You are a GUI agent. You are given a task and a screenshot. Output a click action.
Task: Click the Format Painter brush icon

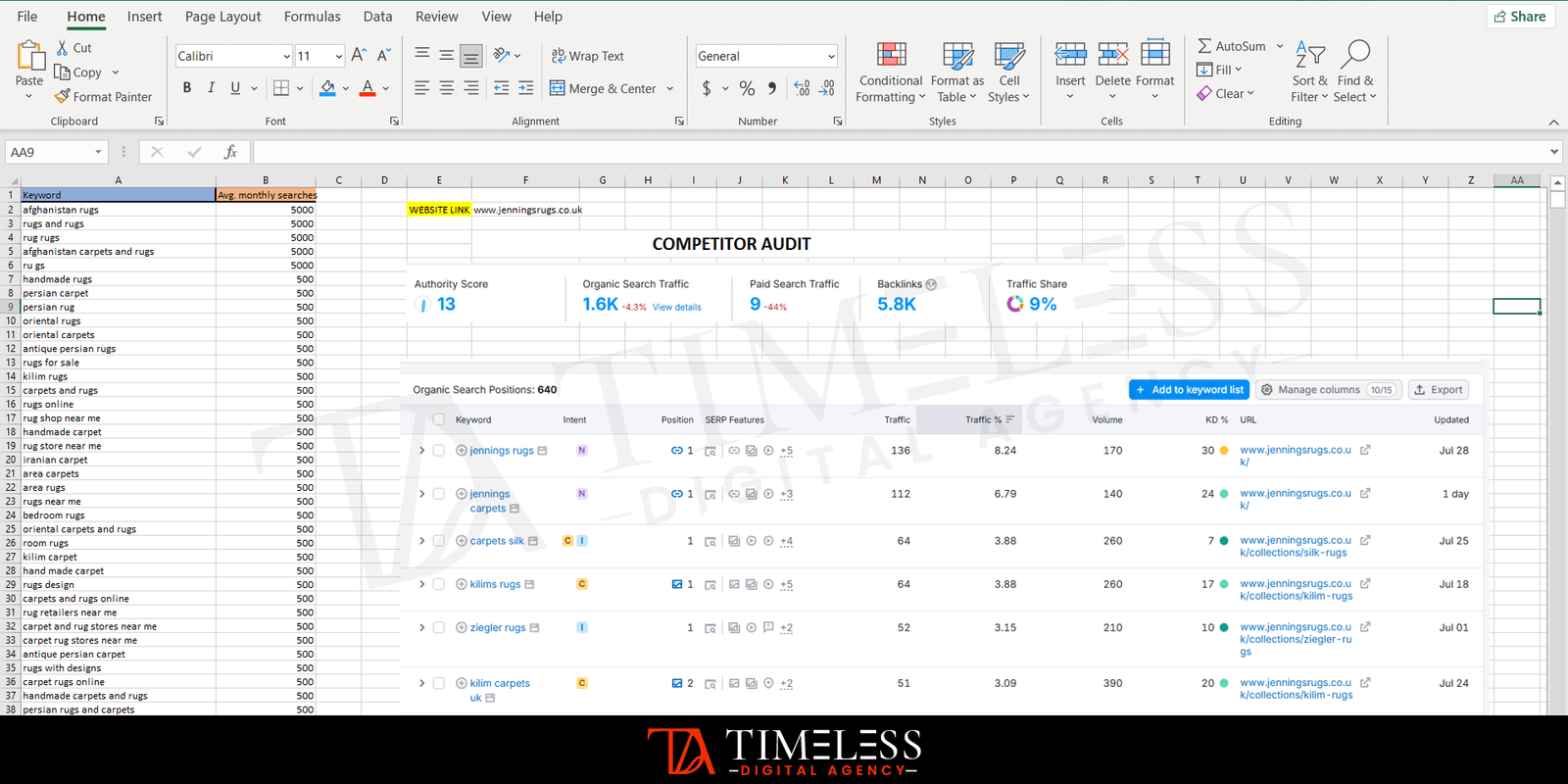pyautogui.click(x=63, y=96)
